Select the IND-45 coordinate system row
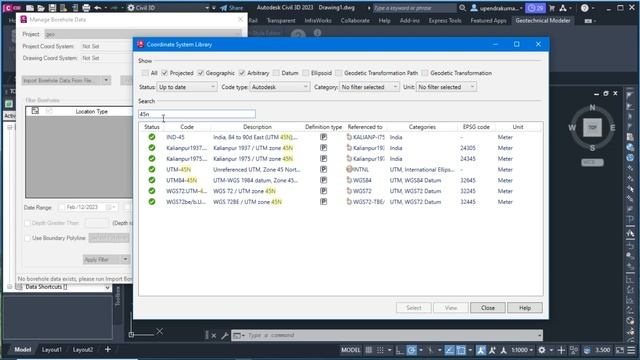Image resolution: width=640 pixels, height=360 pixels. pos(340,137)
